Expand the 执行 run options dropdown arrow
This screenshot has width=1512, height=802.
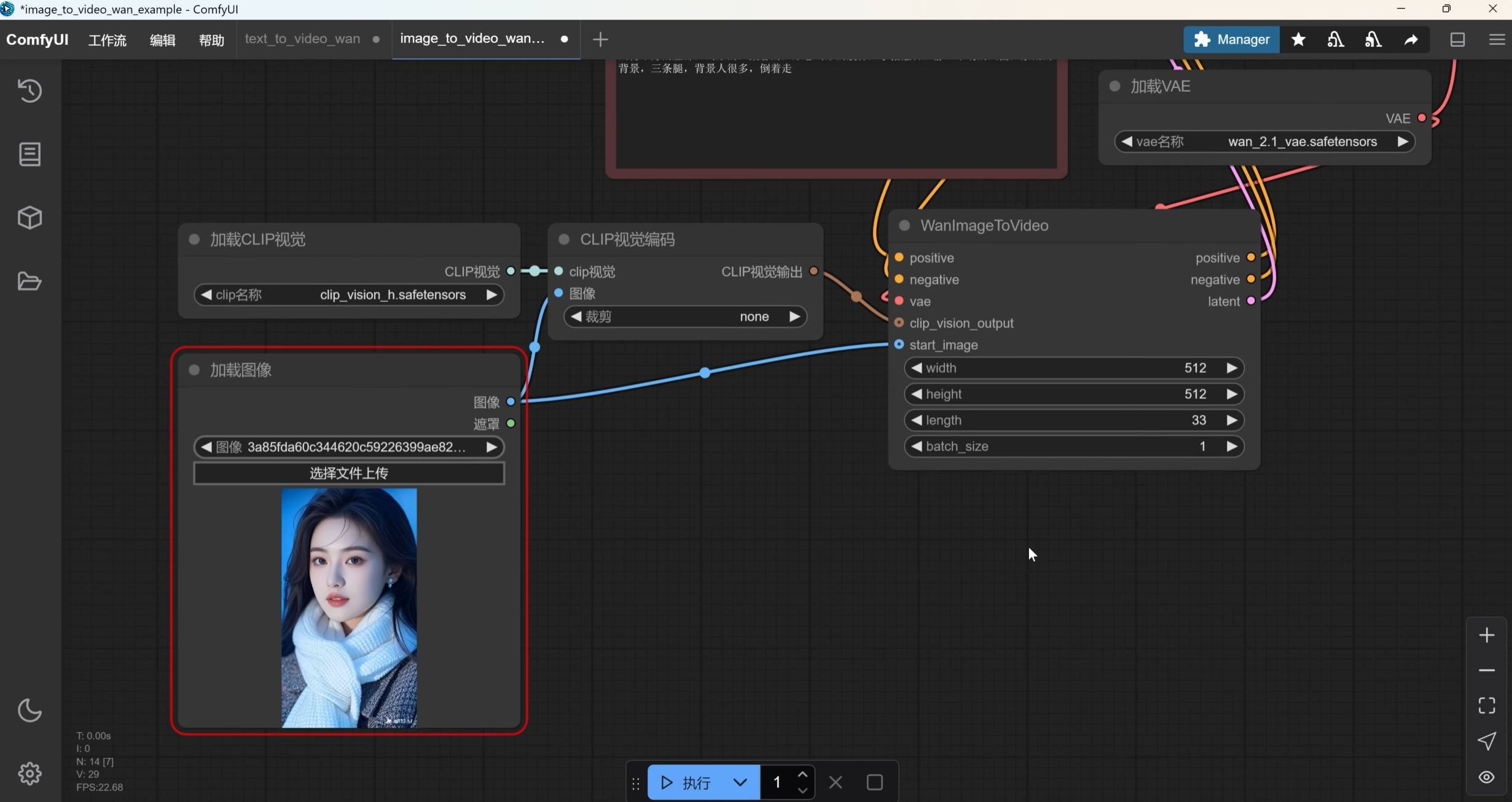[740, 782]
